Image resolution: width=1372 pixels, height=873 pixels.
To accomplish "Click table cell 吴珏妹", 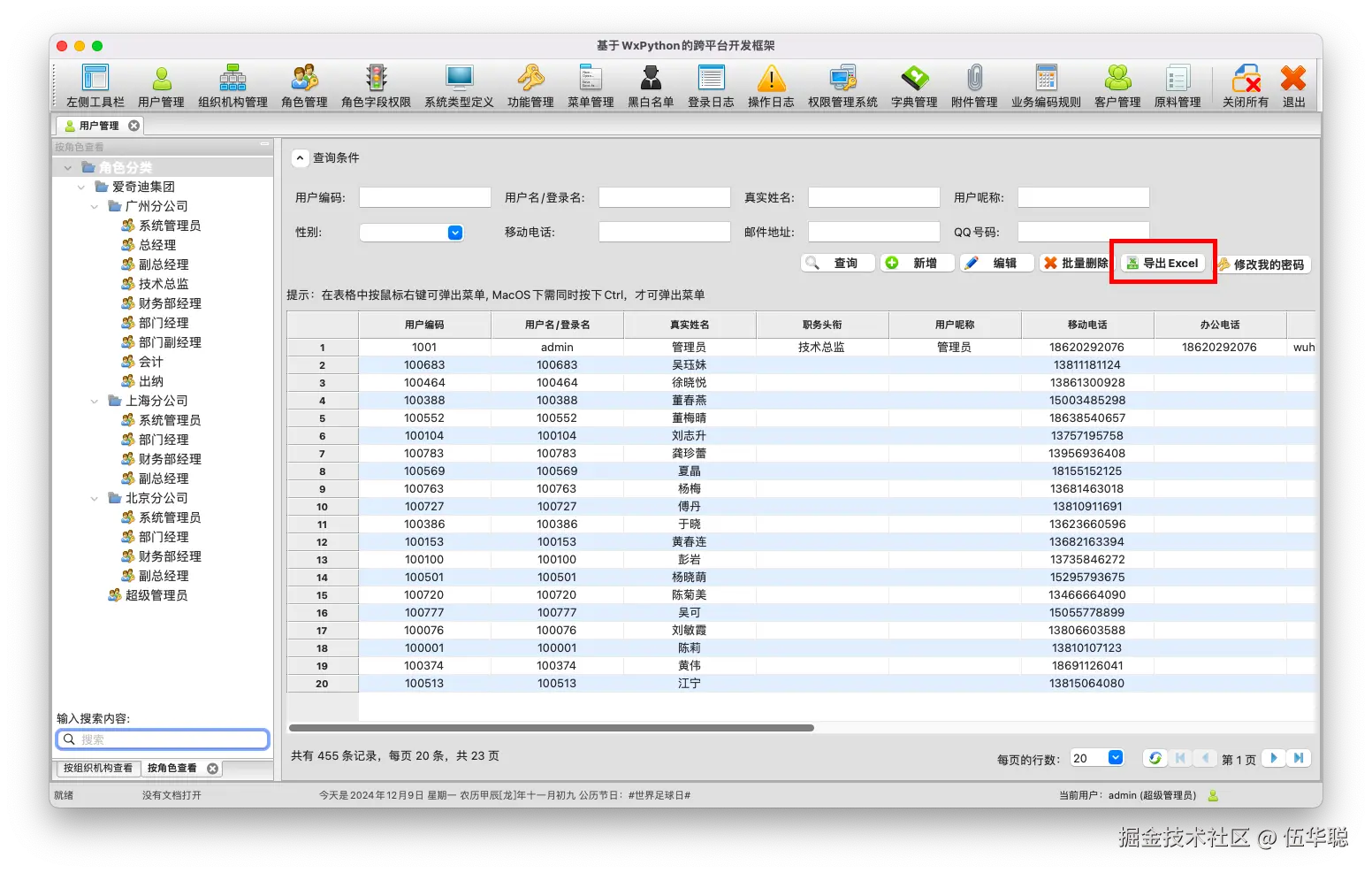I will (x=690, y=365).
